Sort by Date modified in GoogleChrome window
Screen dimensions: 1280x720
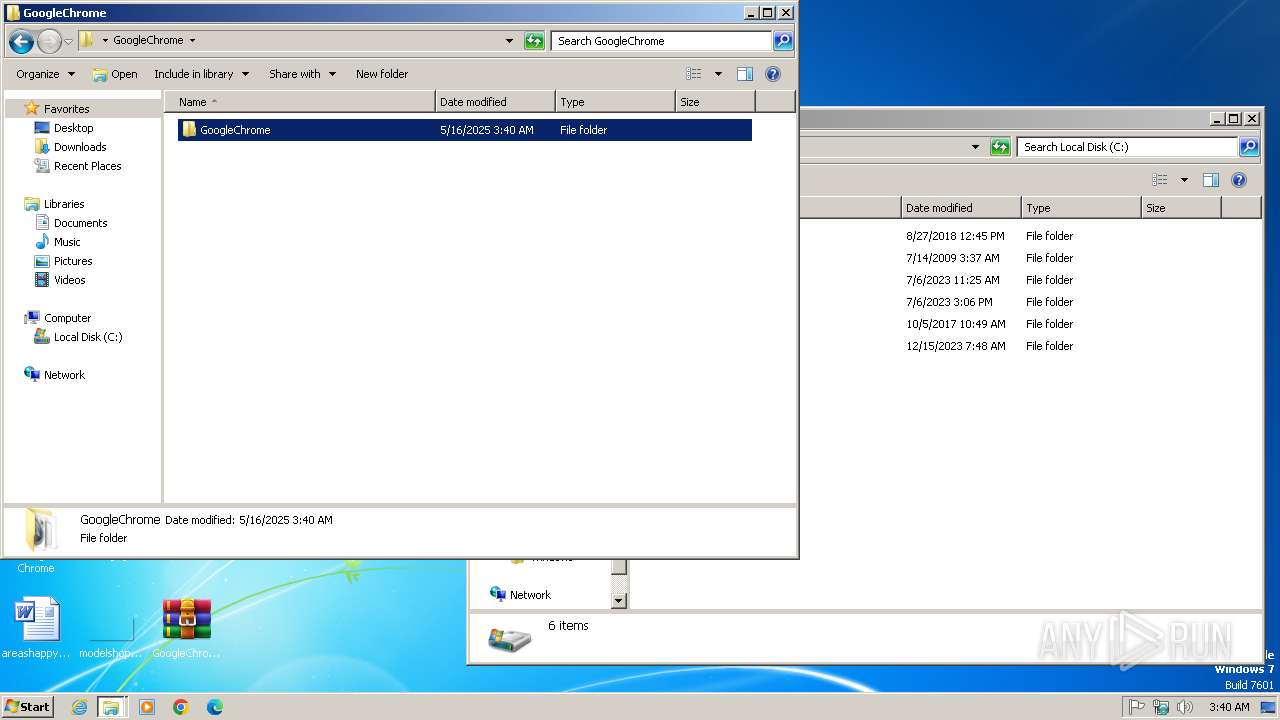[496, 102]
